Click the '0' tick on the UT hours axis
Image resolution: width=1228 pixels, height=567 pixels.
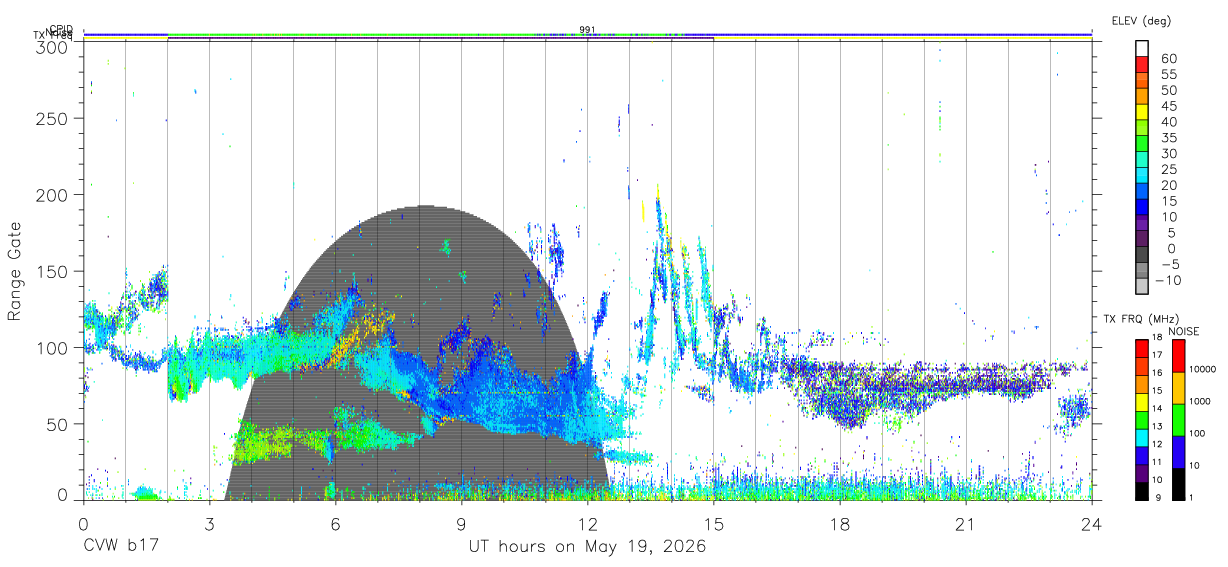(x=84, y=525)
